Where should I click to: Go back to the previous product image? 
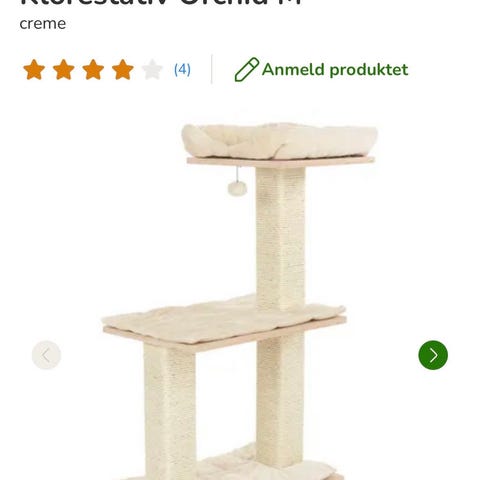pos(46,355)
